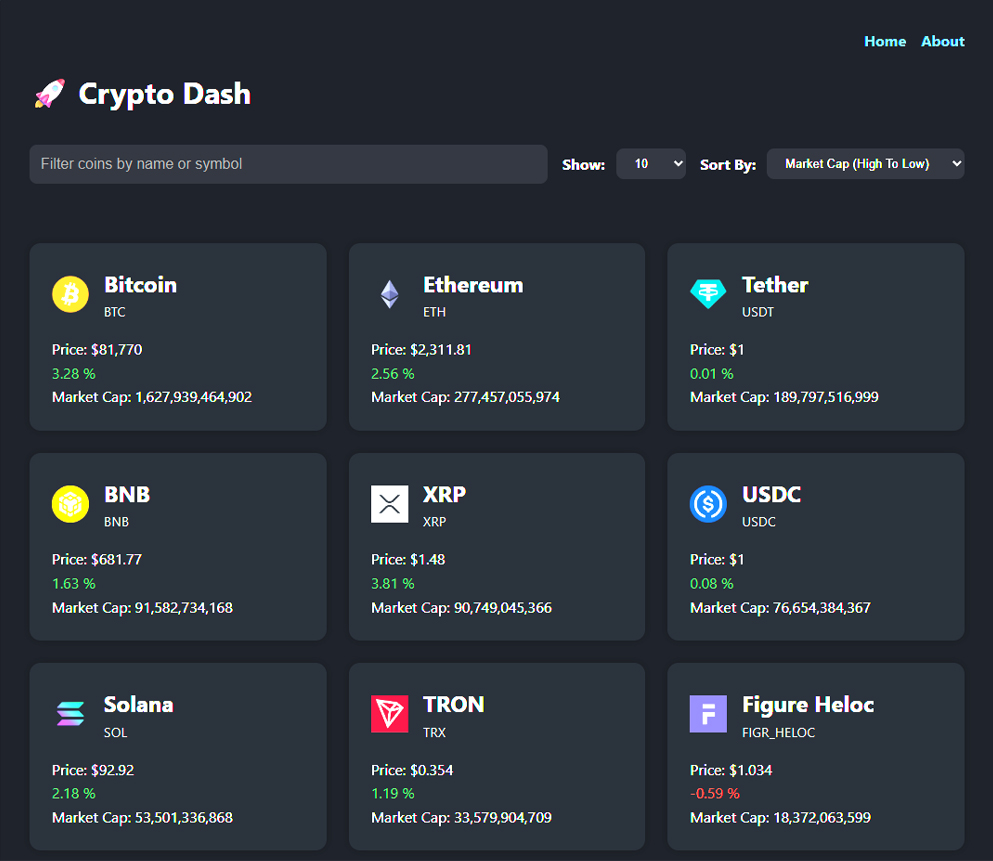Click the ETH symbol label

[434, 312]
